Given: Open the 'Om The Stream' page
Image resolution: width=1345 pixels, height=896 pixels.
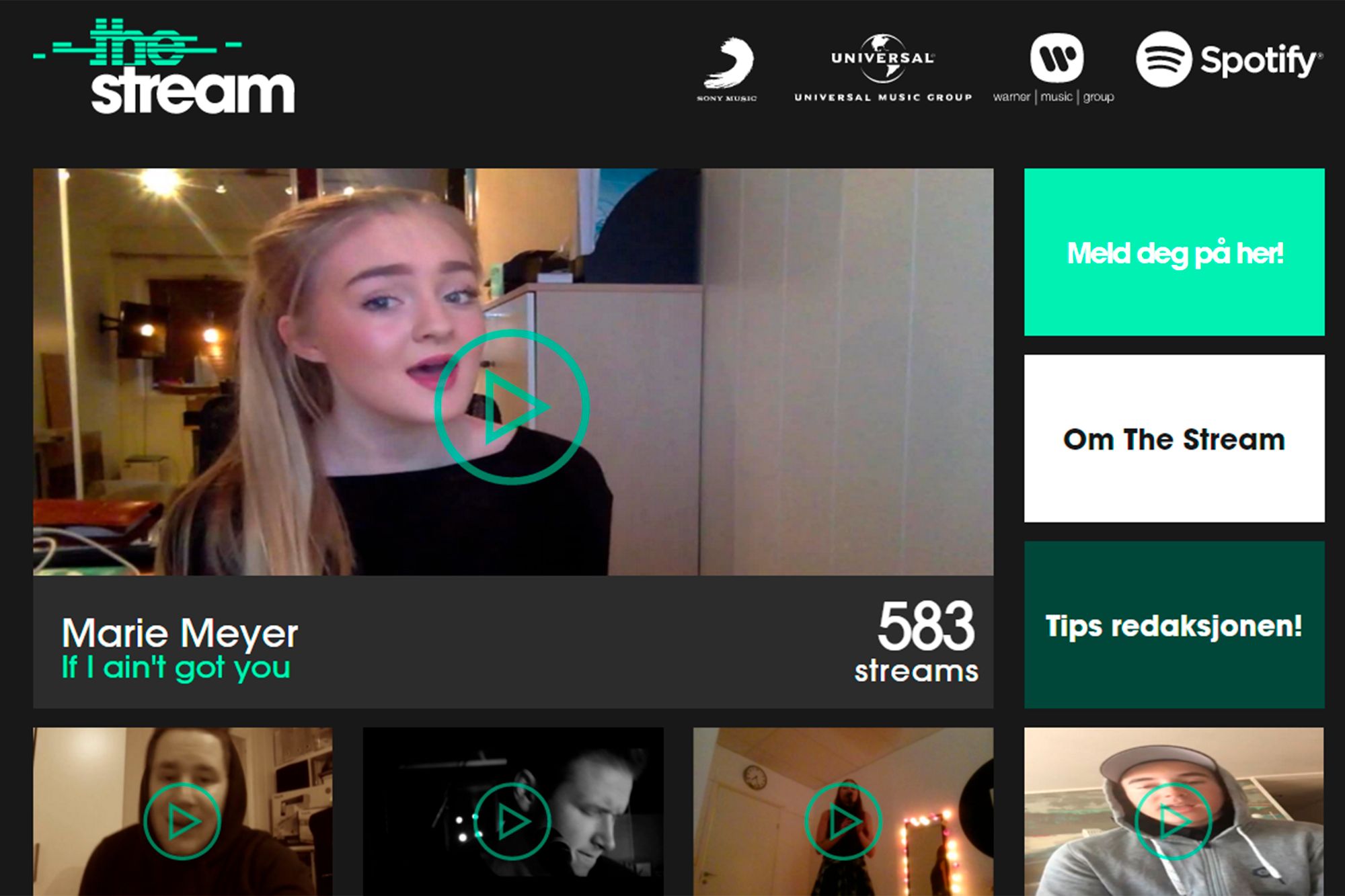Looking at the screenshot, I should point(1174,439).
